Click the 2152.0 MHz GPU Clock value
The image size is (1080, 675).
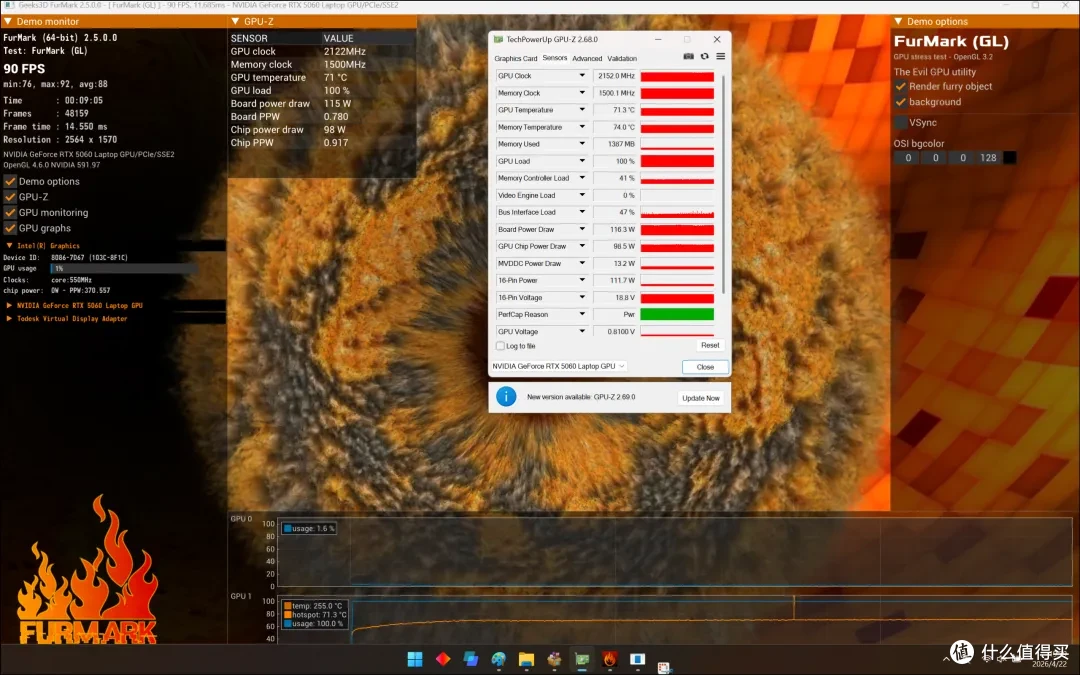coord(614,76)
